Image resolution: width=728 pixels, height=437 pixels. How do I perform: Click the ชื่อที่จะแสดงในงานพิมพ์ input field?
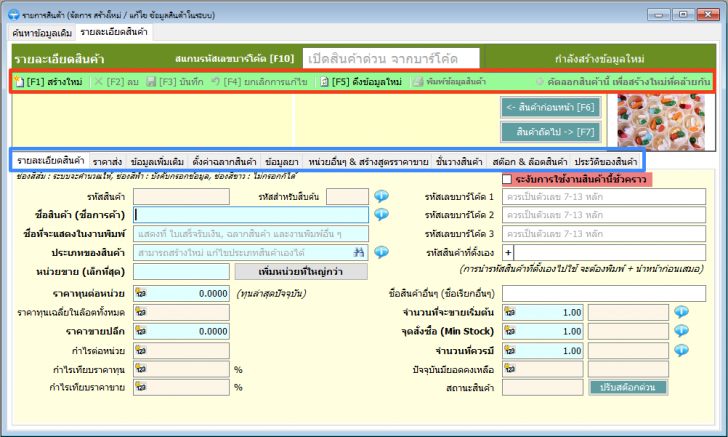(x=251, y=234)
